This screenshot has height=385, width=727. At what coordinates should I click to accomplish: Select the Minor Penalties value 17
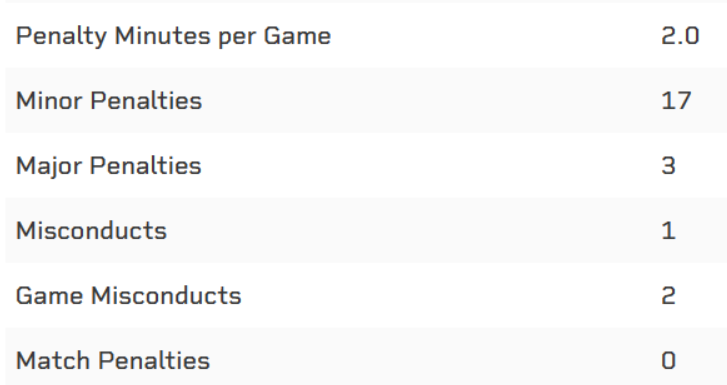(676, 101)
